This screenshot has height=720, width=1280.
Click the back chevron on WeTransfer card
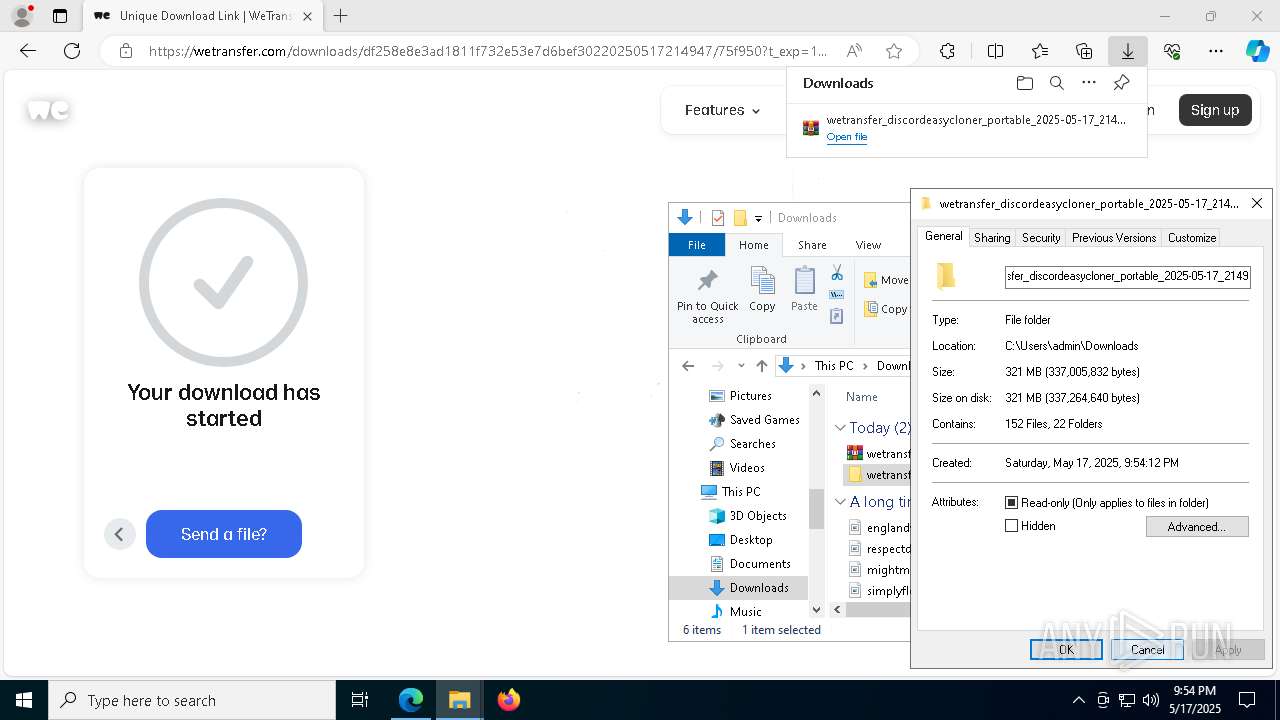coord(119,534)
